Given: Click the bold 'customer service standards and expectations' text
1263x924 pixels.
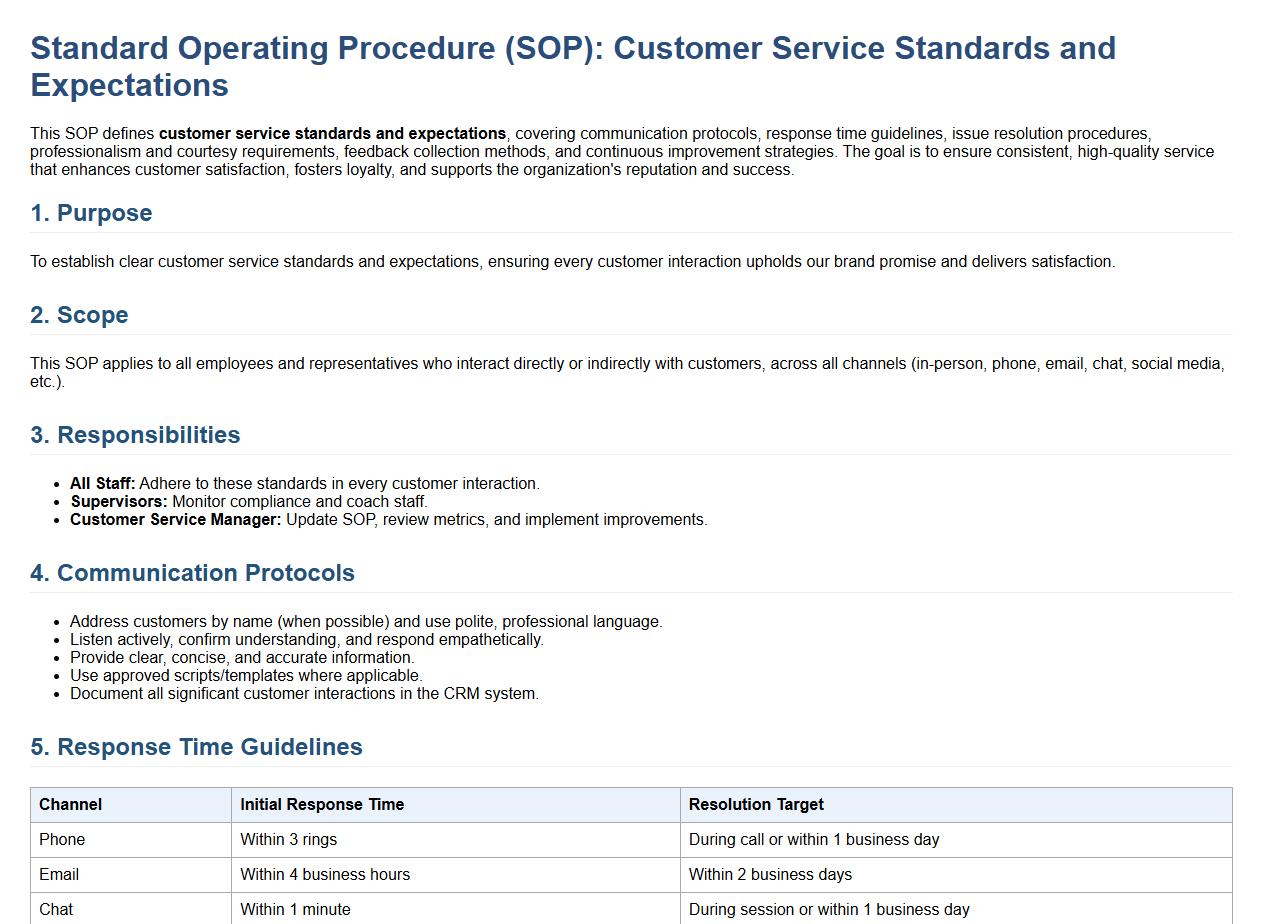Looking at the screenshot, I should 332,134.
